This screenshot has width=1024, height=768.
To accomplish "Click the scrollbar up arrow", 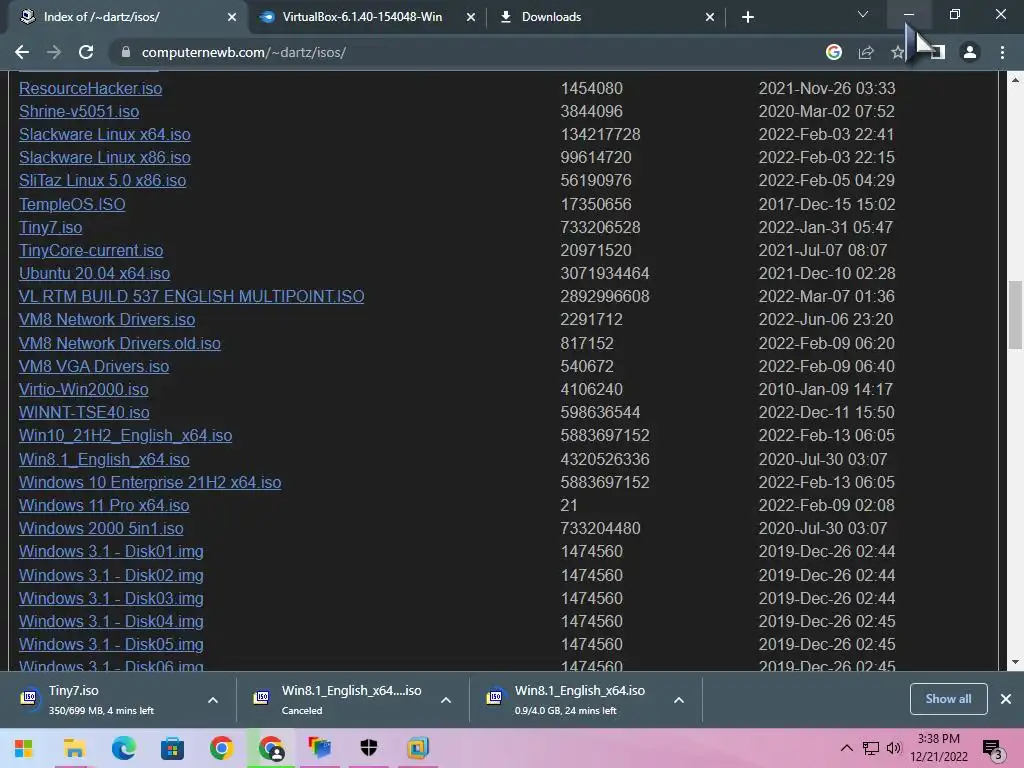I will pos(1015,80).
